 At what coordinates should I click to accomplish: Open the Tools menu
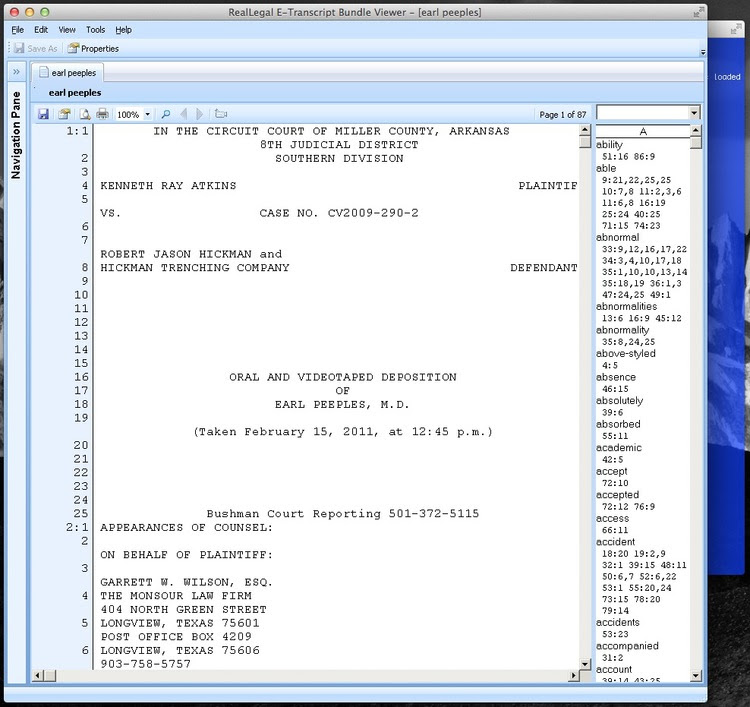click(x=95, y=30)
